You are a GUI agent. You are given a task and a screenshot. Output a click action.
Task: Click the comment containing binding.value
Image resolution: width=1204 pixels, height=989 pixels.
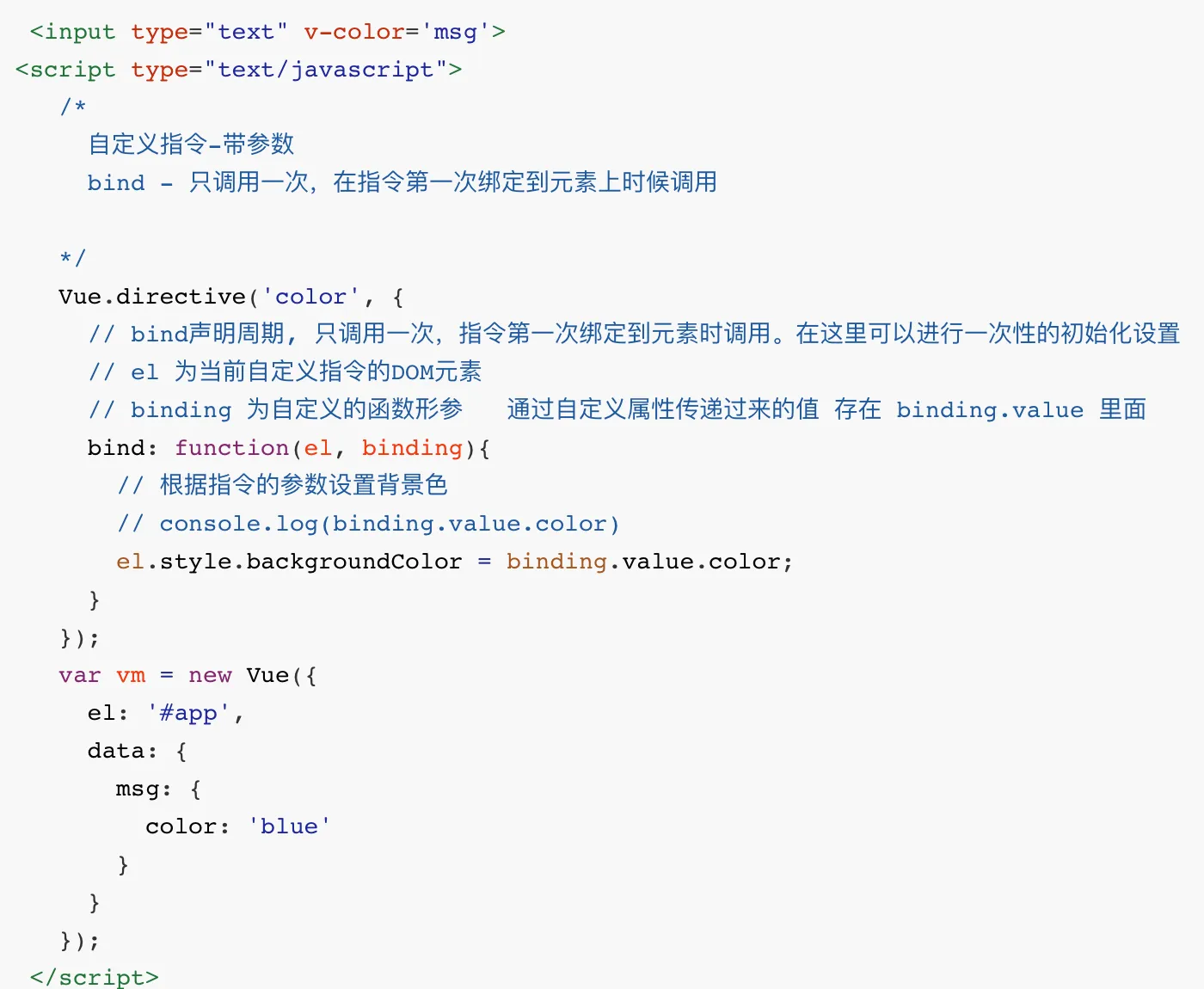tap(617, 410)
